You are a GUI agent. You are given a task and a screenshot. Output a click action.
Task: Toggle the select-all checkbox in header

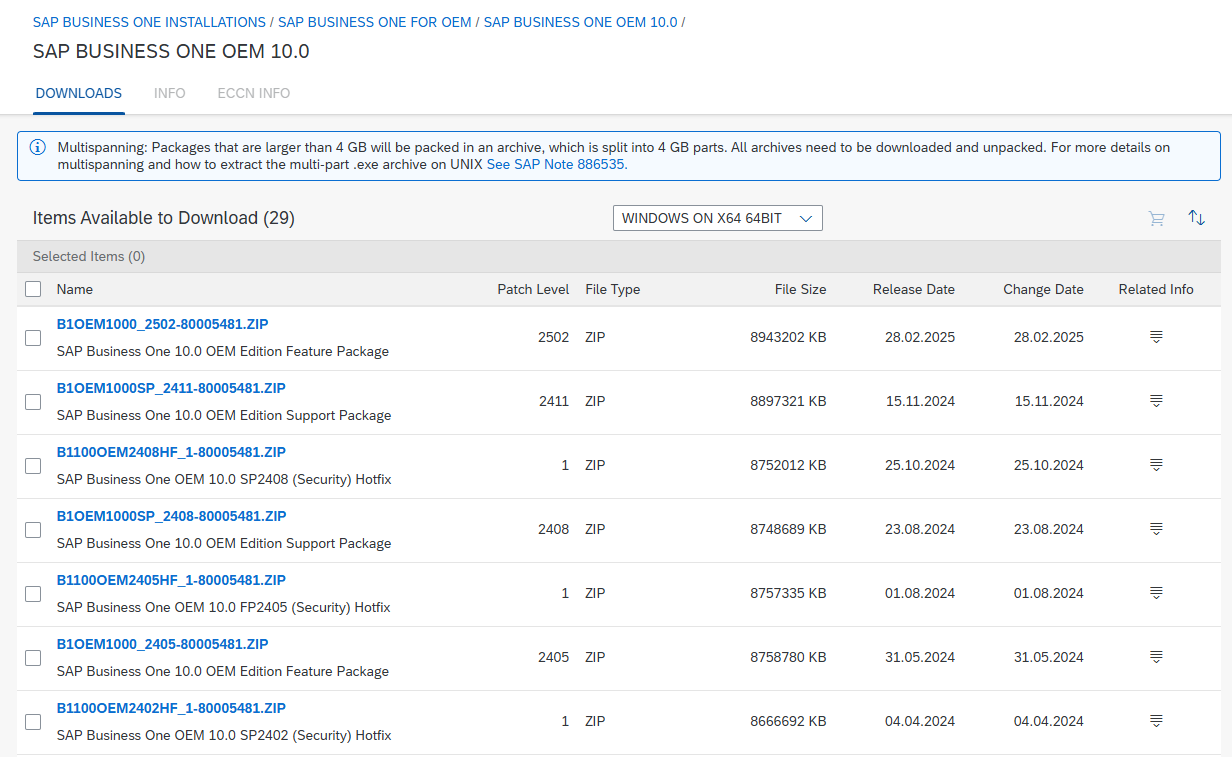pos(33,289)
